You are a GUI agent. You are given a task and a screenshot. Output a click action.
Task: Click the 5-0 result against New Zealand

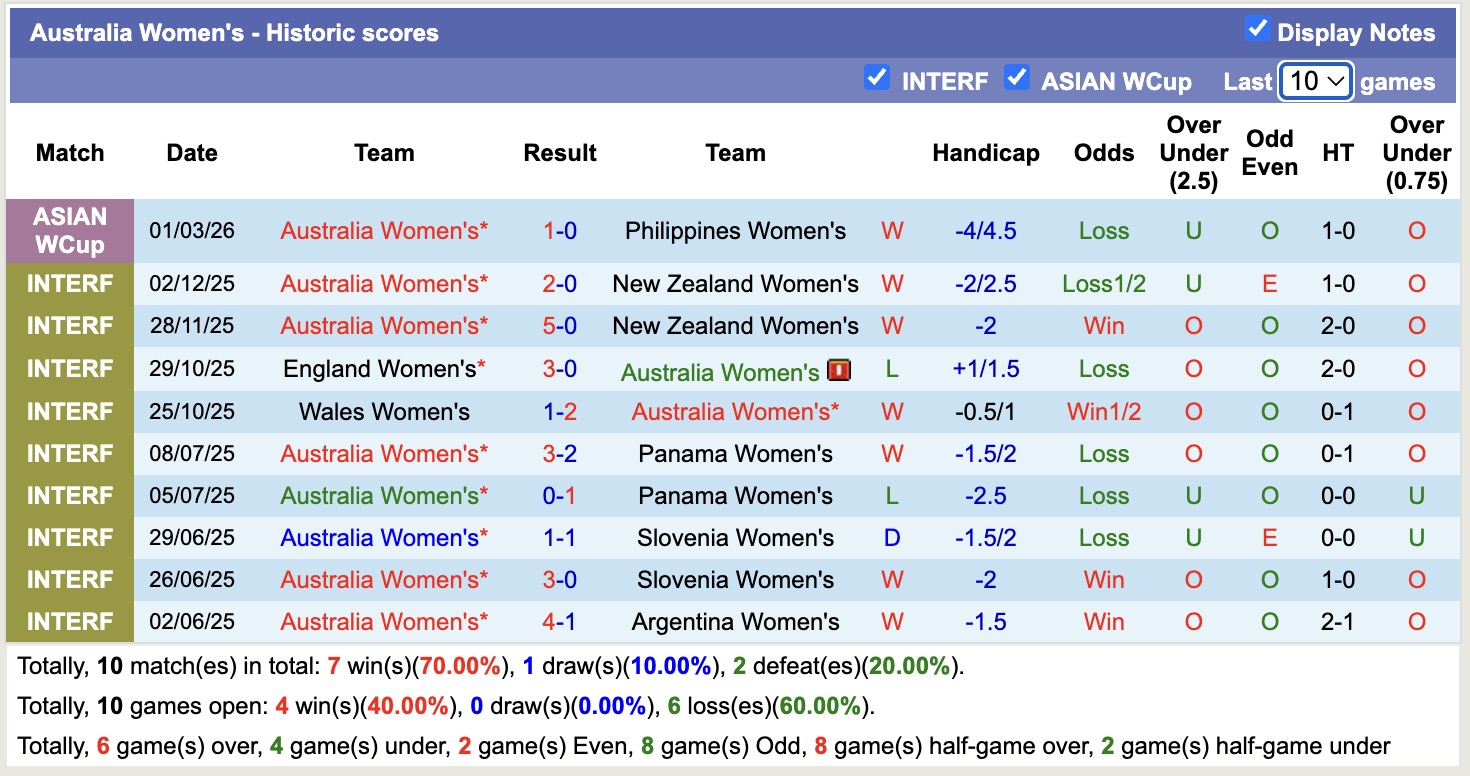[559, 326]
